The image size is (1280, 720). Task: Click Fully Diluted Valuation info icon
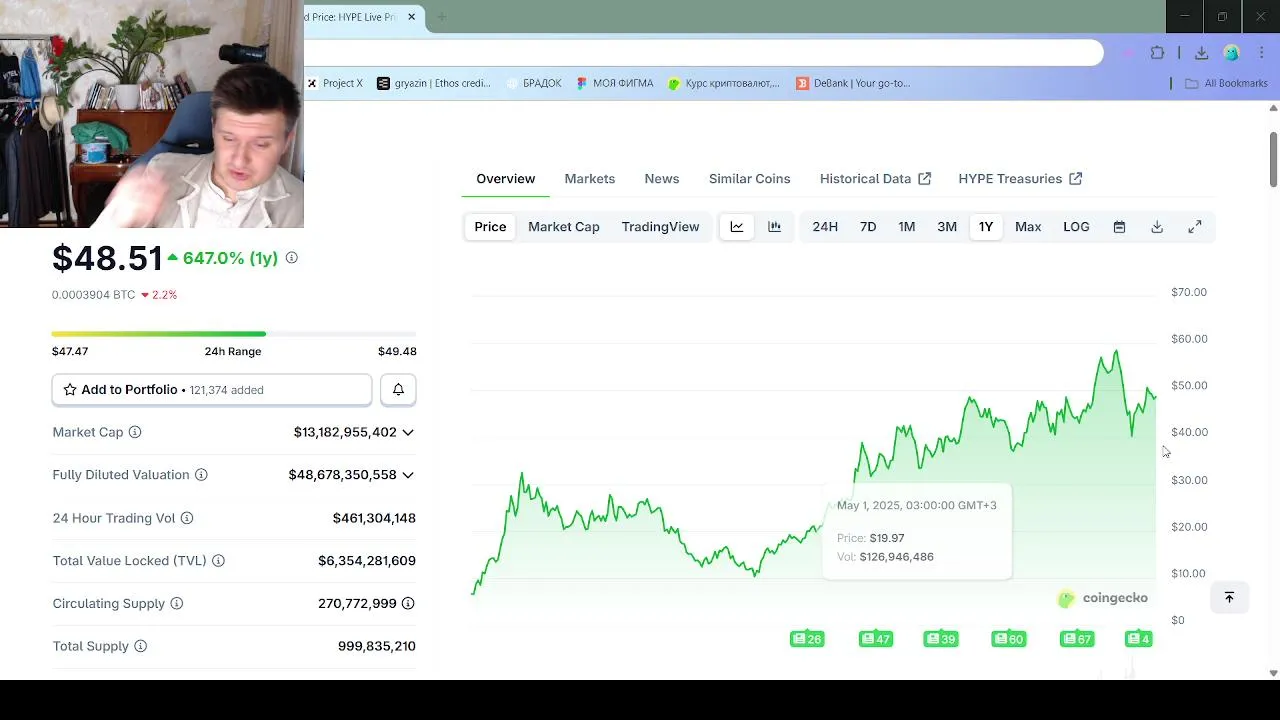(x=201, y=475)
